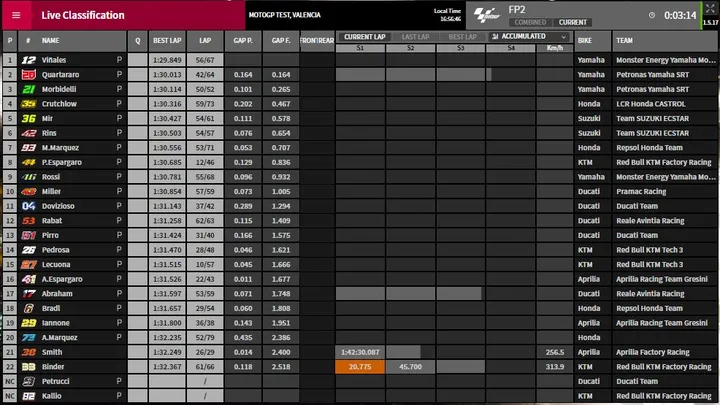Click Crutchlow's lap count 59/73
Viewport: 720px width, 405px height.
(205, 104)
